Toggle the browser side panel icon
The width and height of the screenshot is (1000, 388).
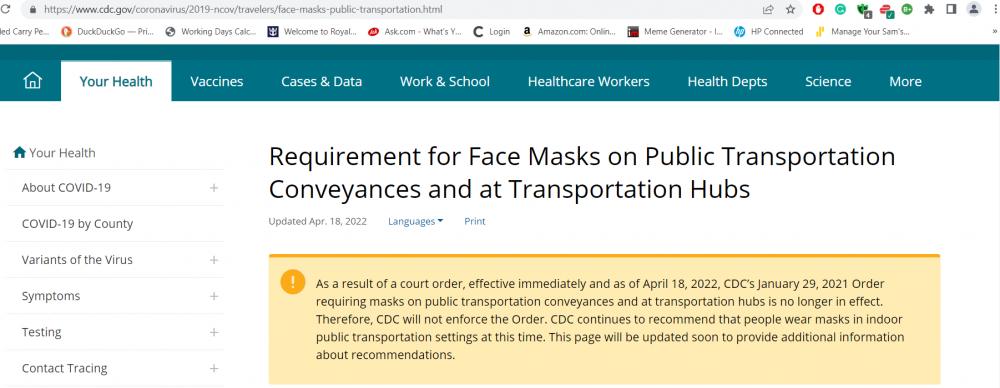pyautogui.click(x=951, y=10)
